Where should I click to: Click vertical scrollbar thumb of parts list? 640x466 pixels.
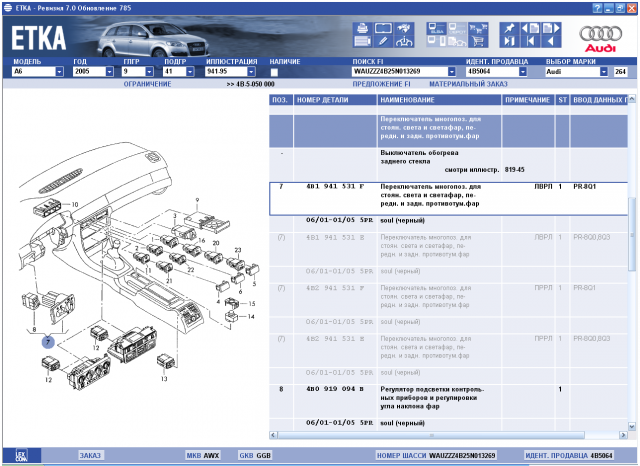632,233
